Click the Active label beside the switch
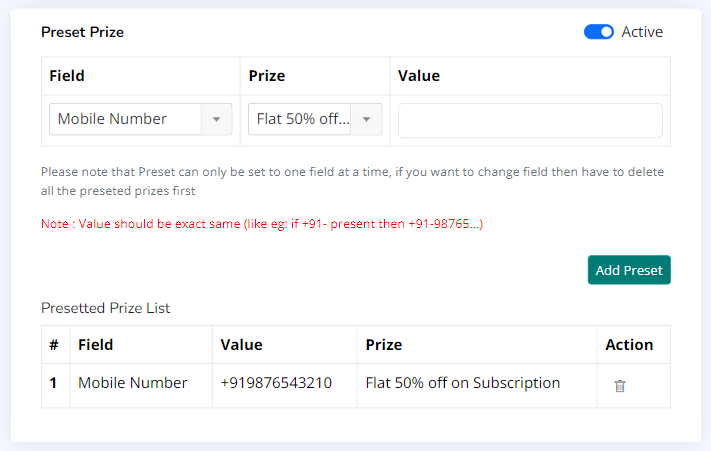The height and width of the screenshot is (451, 711). point(642,32)
